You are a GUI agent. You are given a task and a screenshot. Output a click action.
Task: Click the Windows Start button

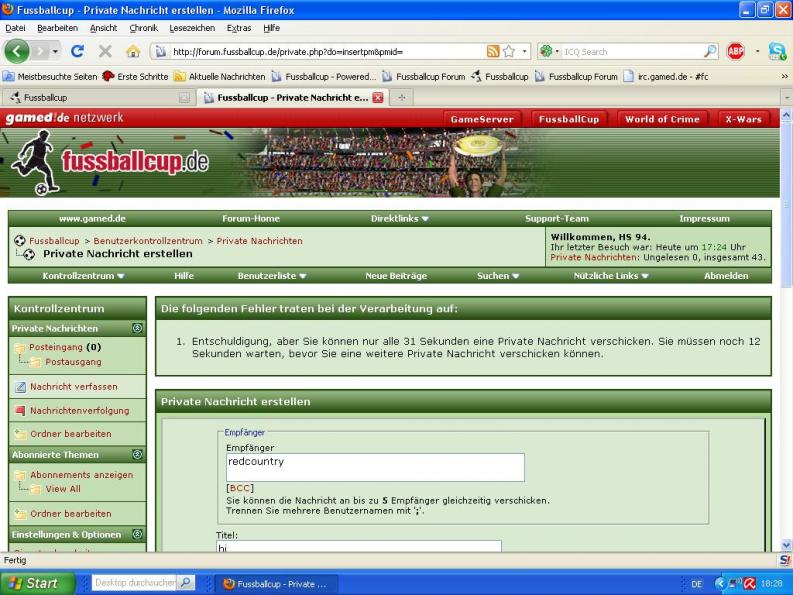tap(34, 583)
